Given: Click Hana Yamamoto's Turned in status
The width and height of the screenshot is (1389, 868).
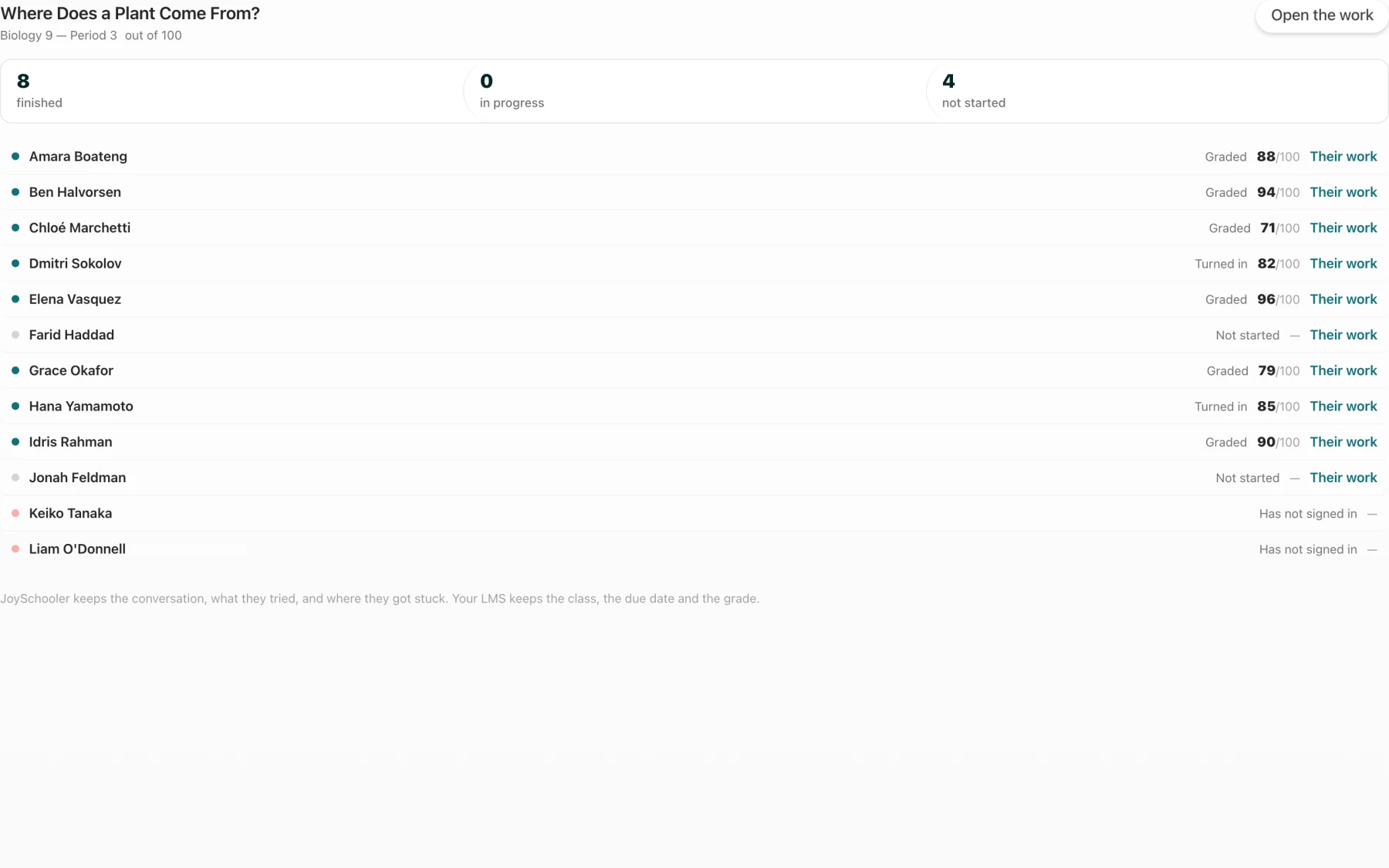Looking at the screenshot, I should 1221,407.
